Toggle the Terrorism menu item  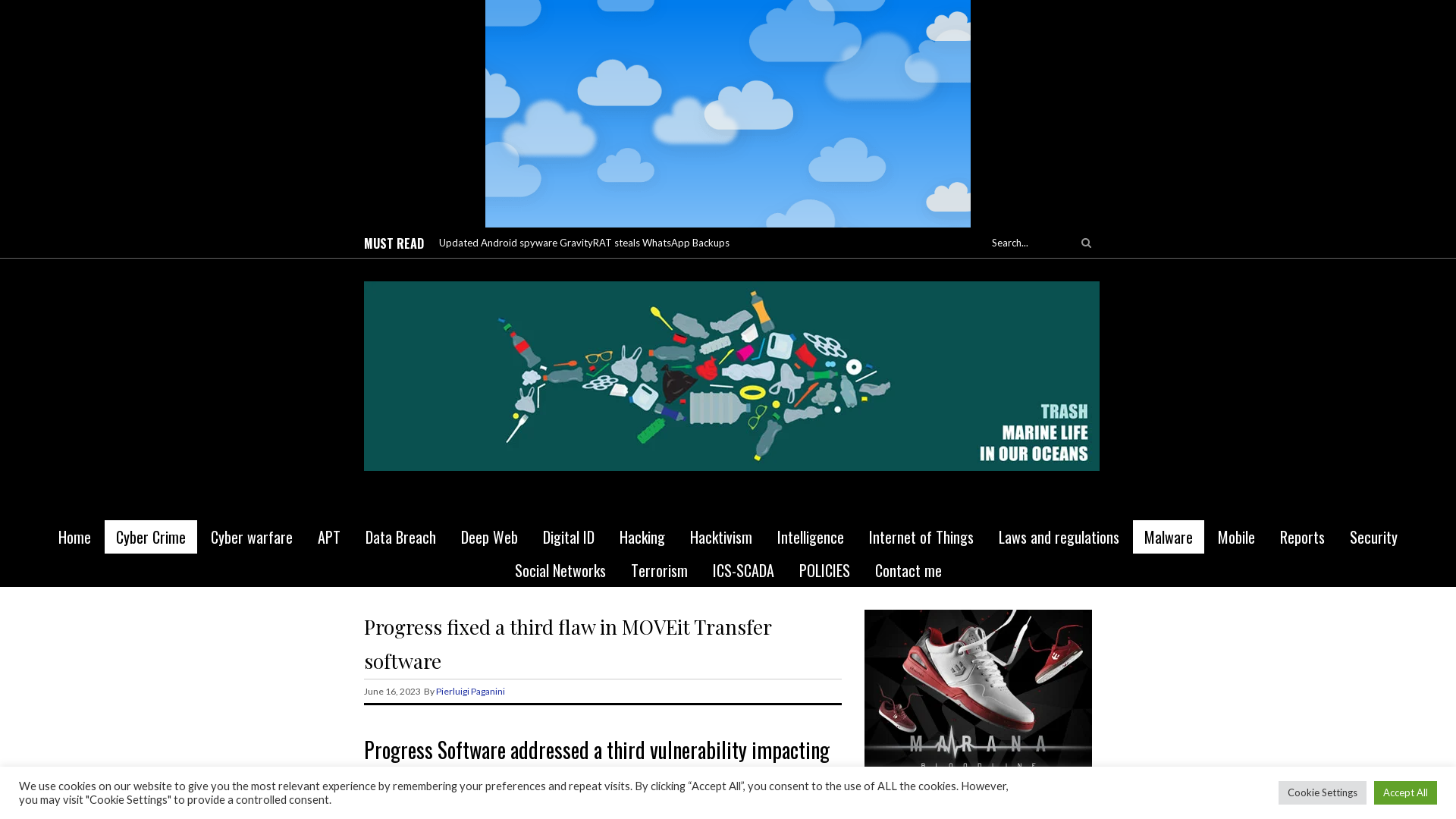(x=659, y=570)
